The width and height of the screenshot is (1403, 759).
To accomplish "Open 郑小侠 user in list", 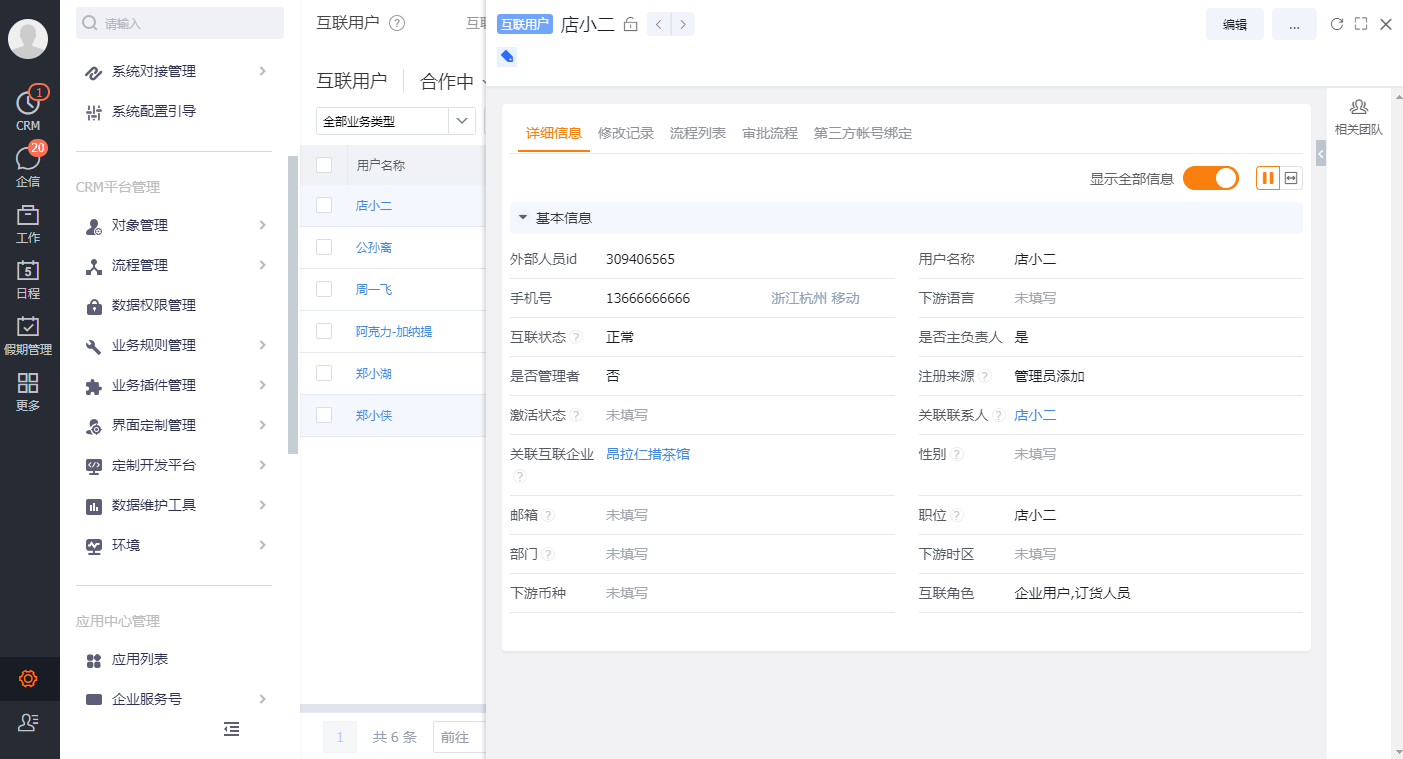I will (374, 415).
